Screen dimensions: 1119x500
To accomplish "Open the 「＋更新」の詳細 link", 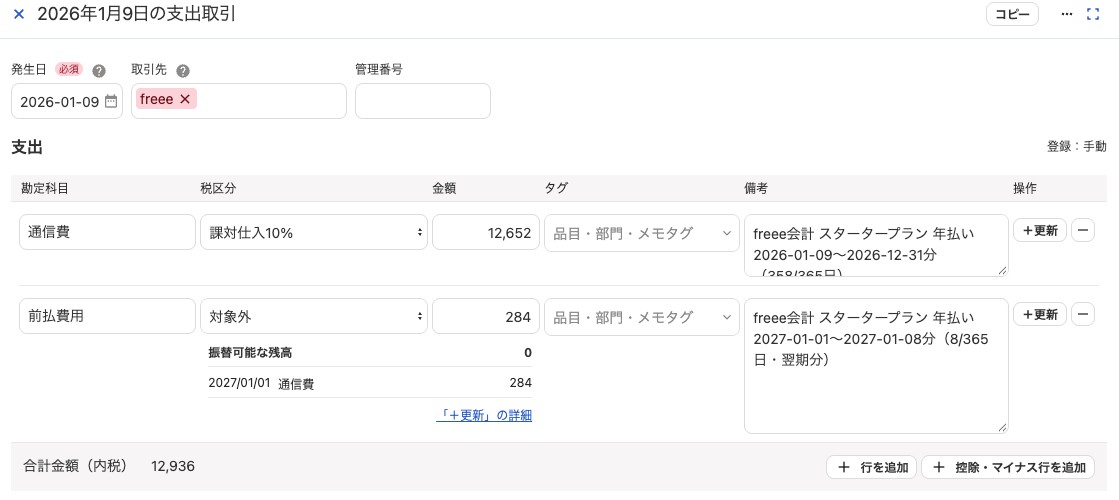I will (x=484, y=416).
